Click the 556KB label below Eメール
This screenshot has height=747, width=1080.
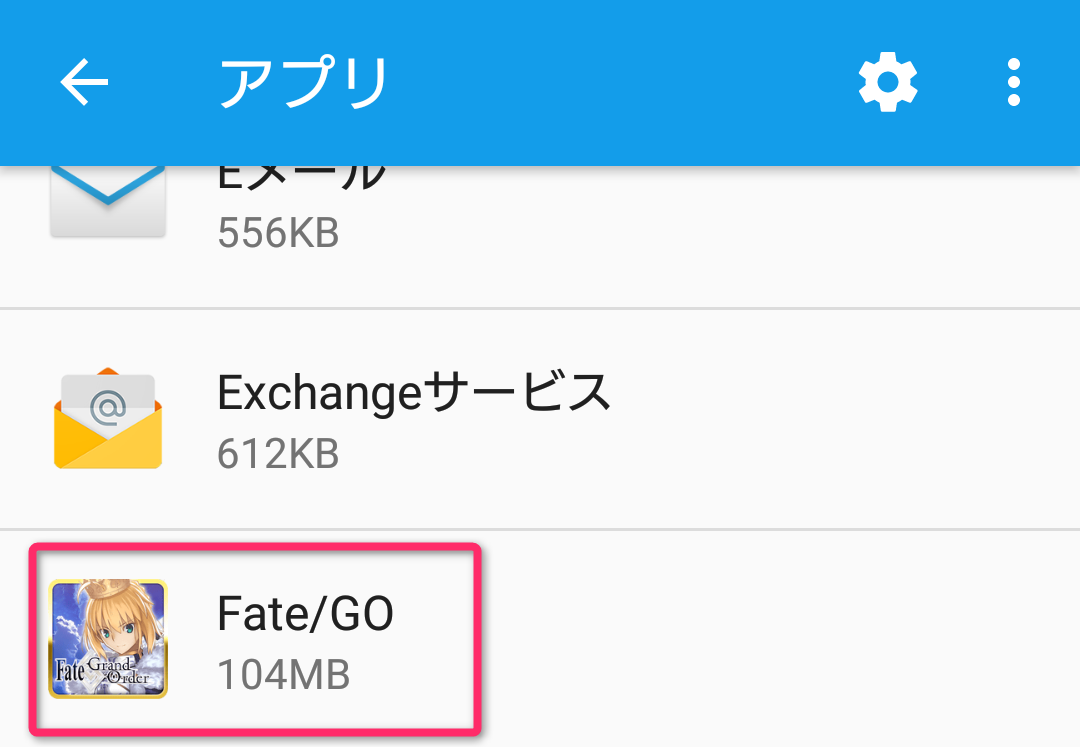coord(277,233)
